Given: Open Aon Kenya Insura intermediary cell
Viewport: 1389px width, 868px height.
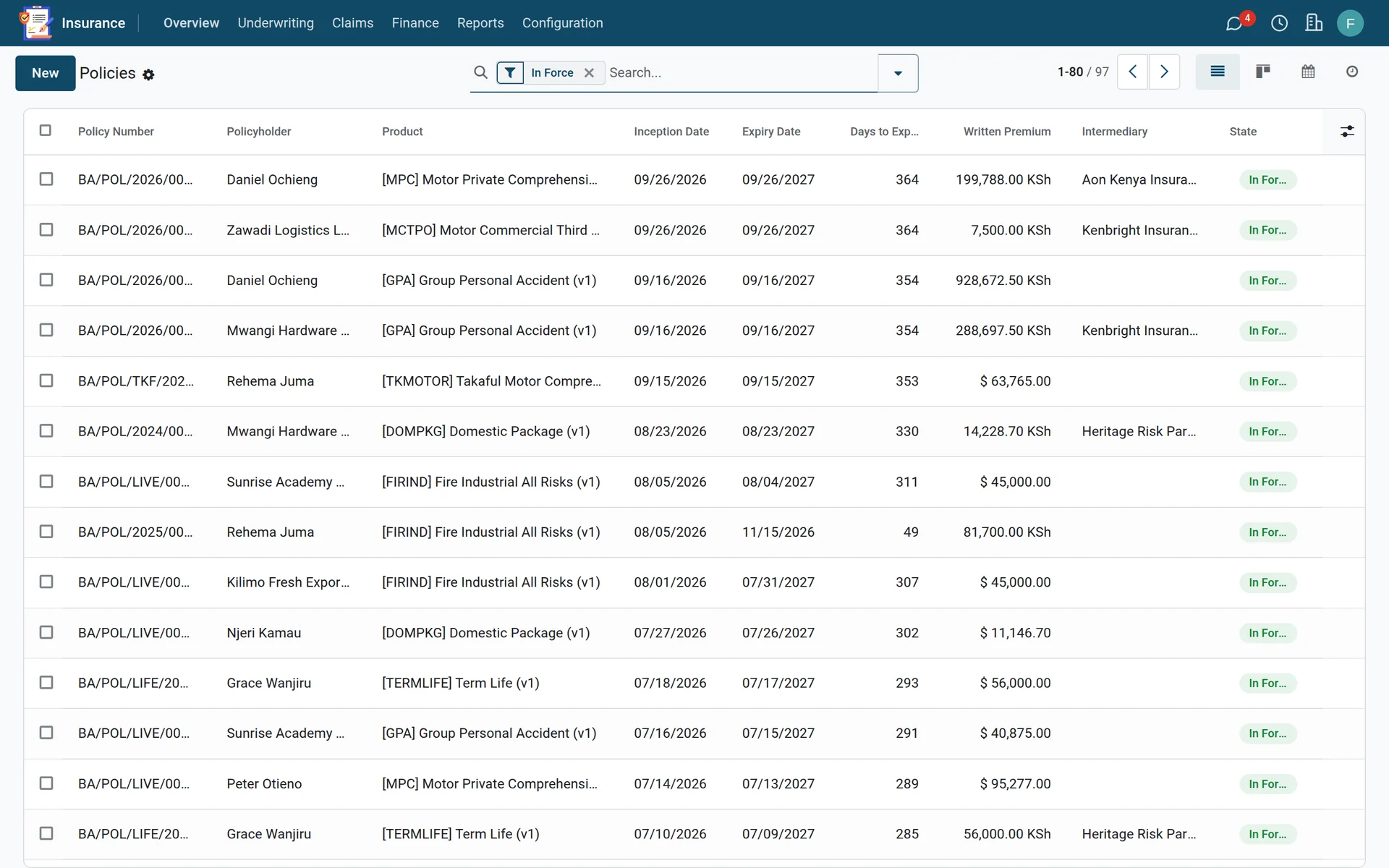Looking at the screenshot, I should coord(1139,179).
